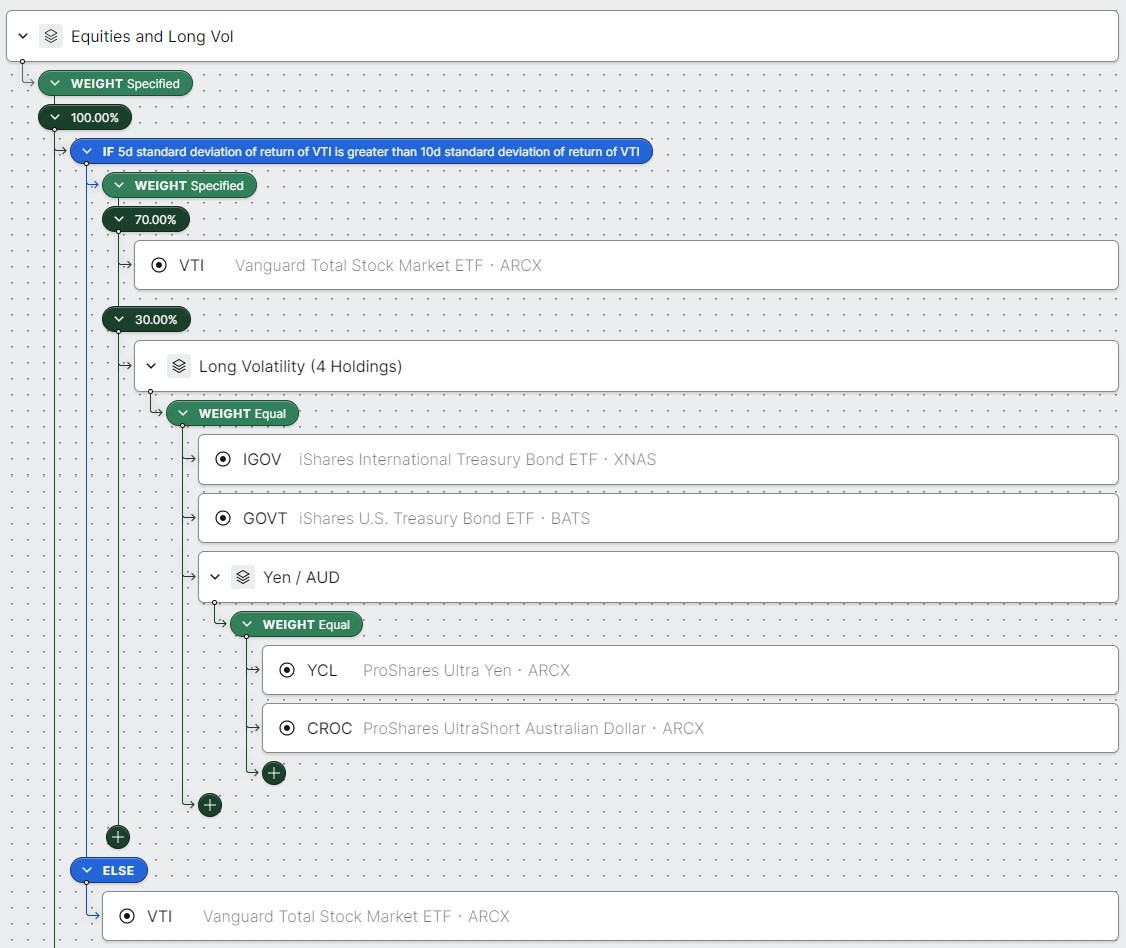Screen dimensions: 1126x948
Task: Collapse the 30.00% weight block
Action: 119,320
